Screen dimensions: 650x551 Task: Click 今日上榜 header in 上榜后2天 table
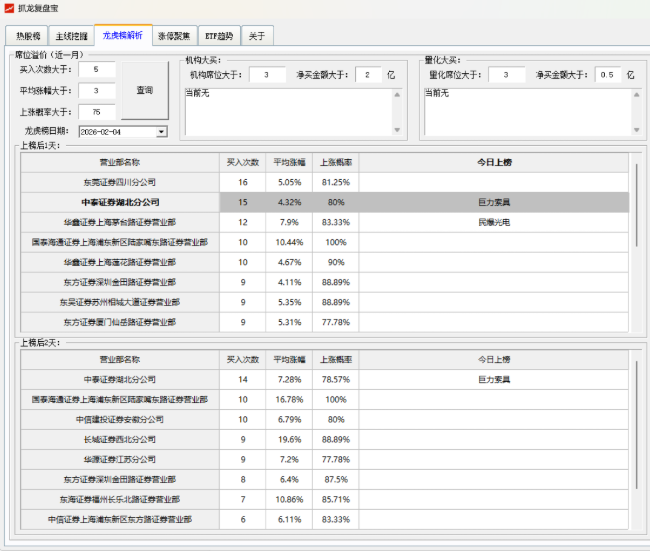[494, 360]
